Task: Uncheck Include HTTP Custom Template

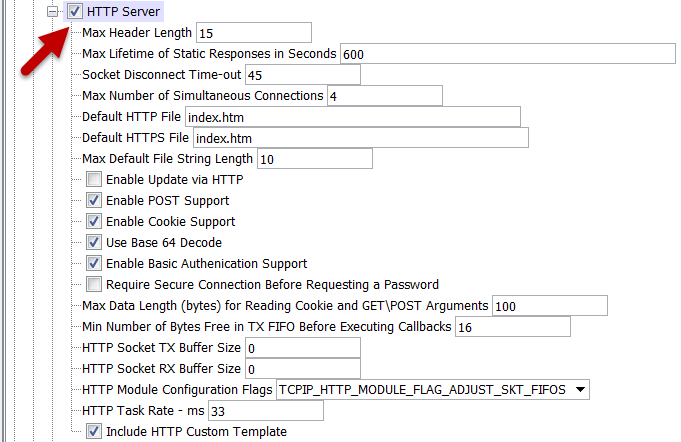Action: [94, 432]
